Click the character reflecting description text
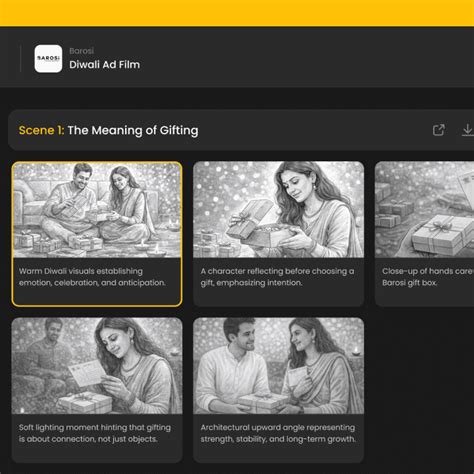 click(x=277, y=277)
